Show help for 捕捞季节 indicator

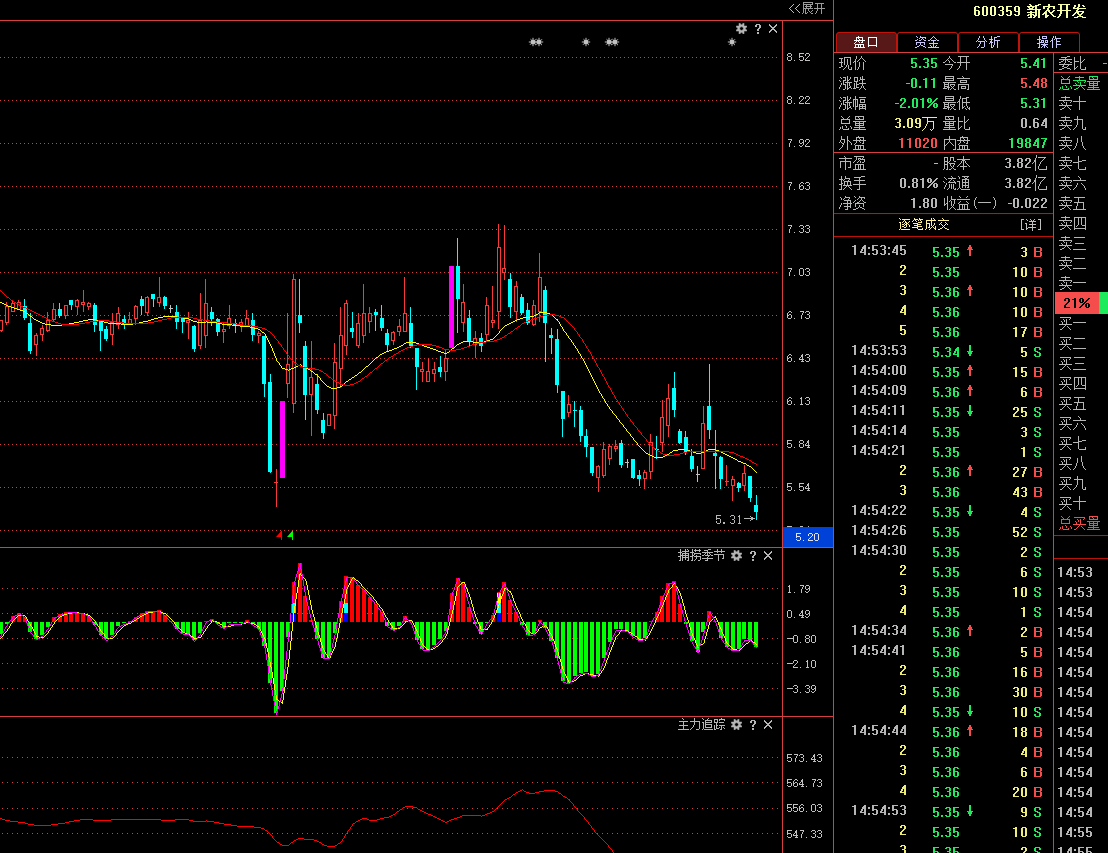coord(753,555)
